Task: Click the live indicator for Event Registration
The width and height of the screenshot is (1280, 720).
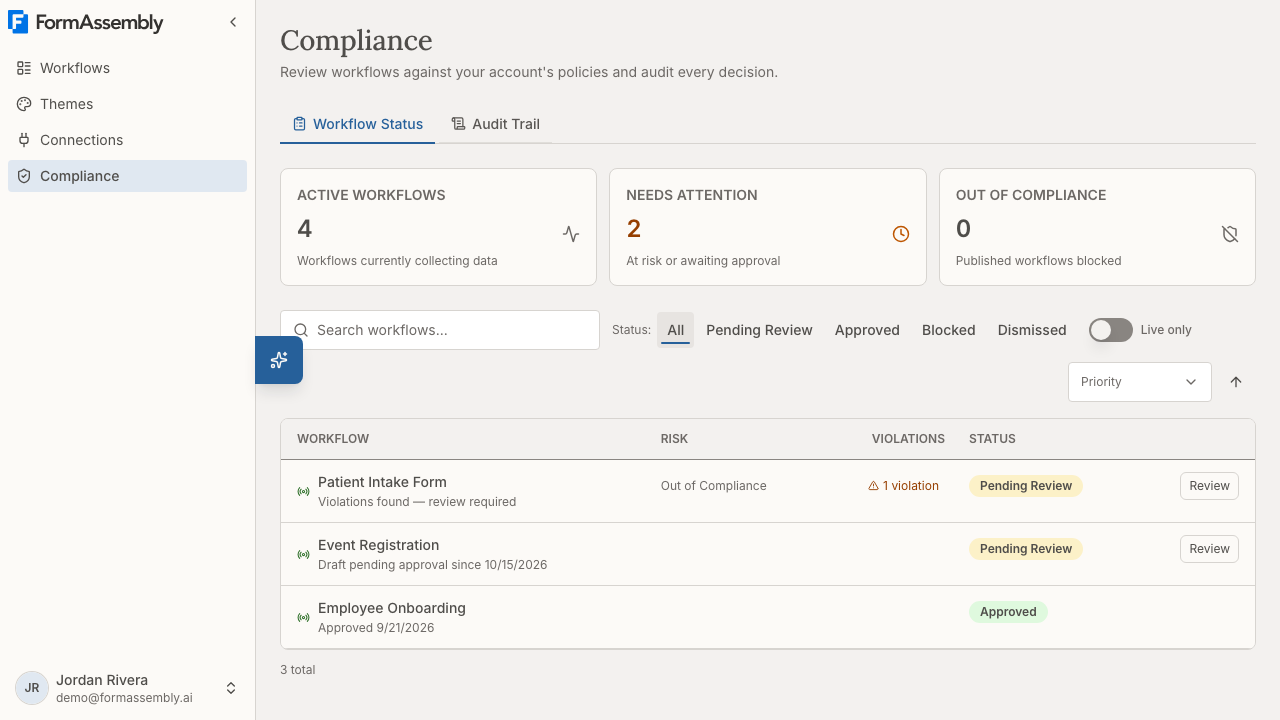Action: [303, 554]
